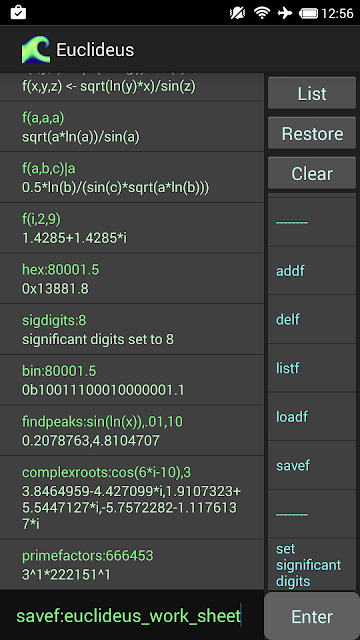Tap the battery status icon
Viewport: 360px width, 640px height.
pos(309,13)
